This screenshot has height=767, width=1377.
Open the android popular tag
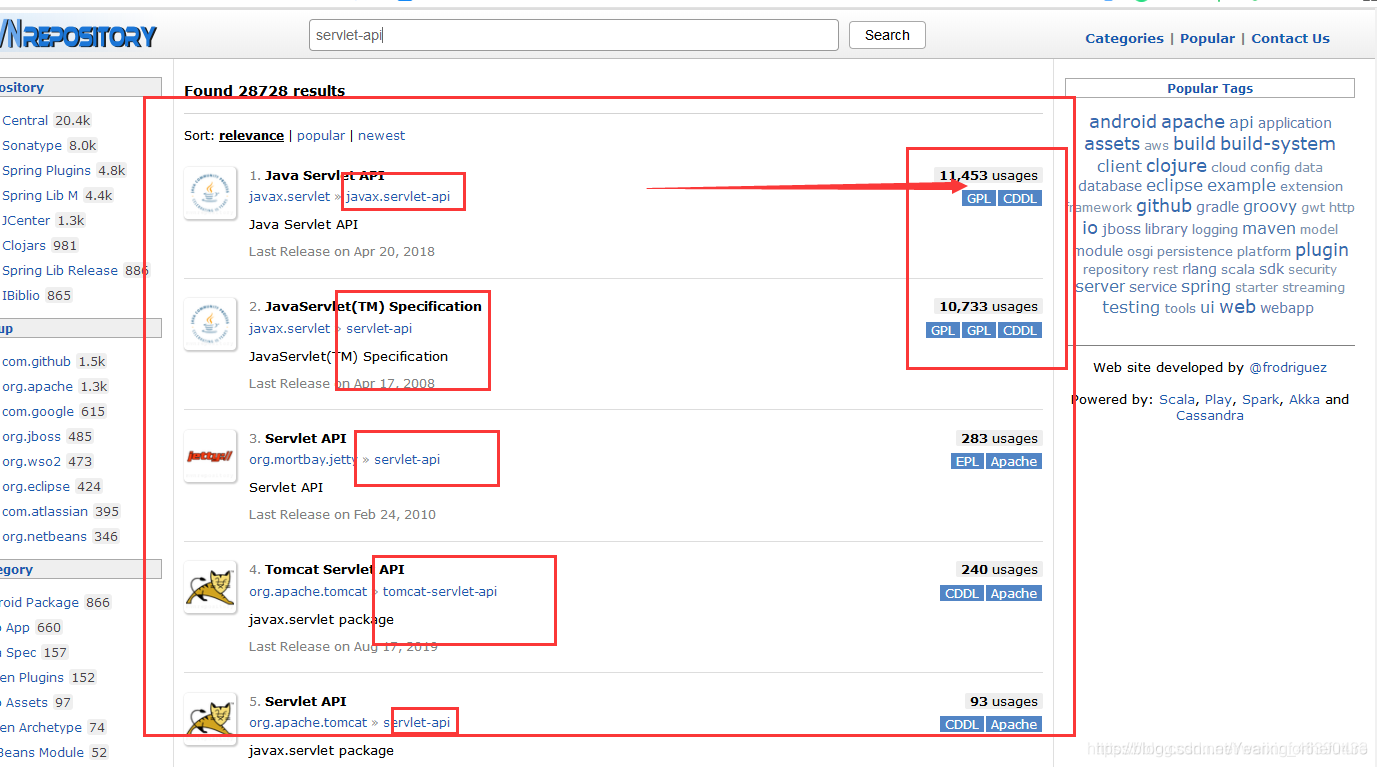coord(1122,122)
